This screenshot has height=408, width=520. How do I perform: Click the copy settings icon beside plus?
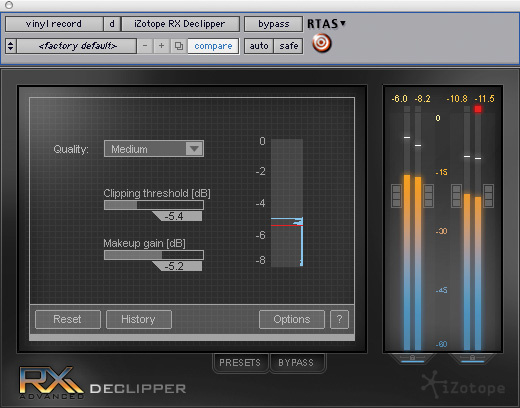tap(179, 46)
